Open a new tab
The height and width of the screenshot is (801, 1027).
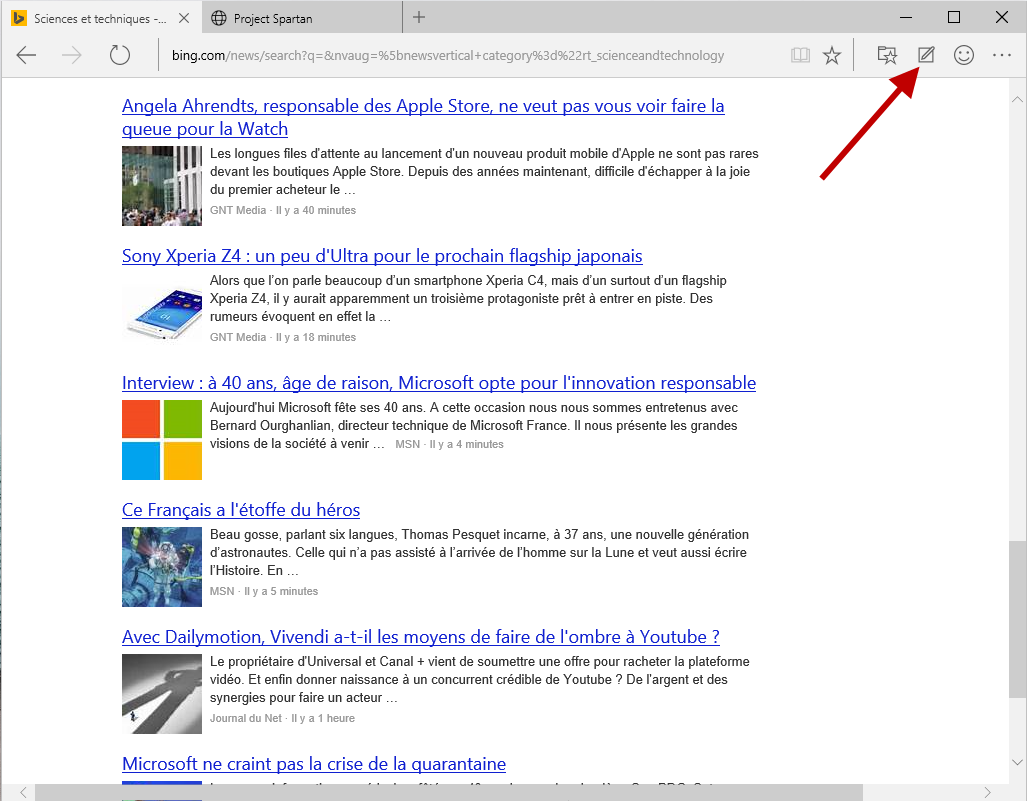pyautogui.click(x=419, y=18)
